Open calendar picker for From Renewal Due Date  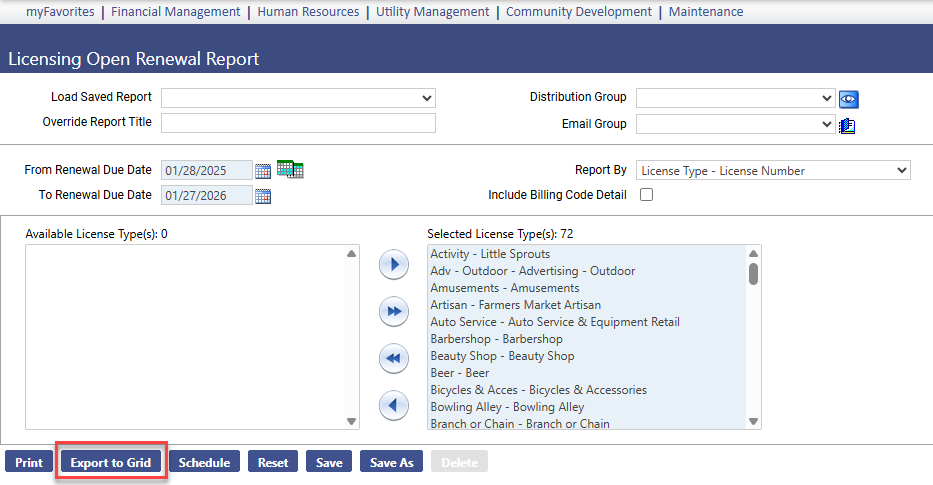pyautogui.click(x=263, y=170)
